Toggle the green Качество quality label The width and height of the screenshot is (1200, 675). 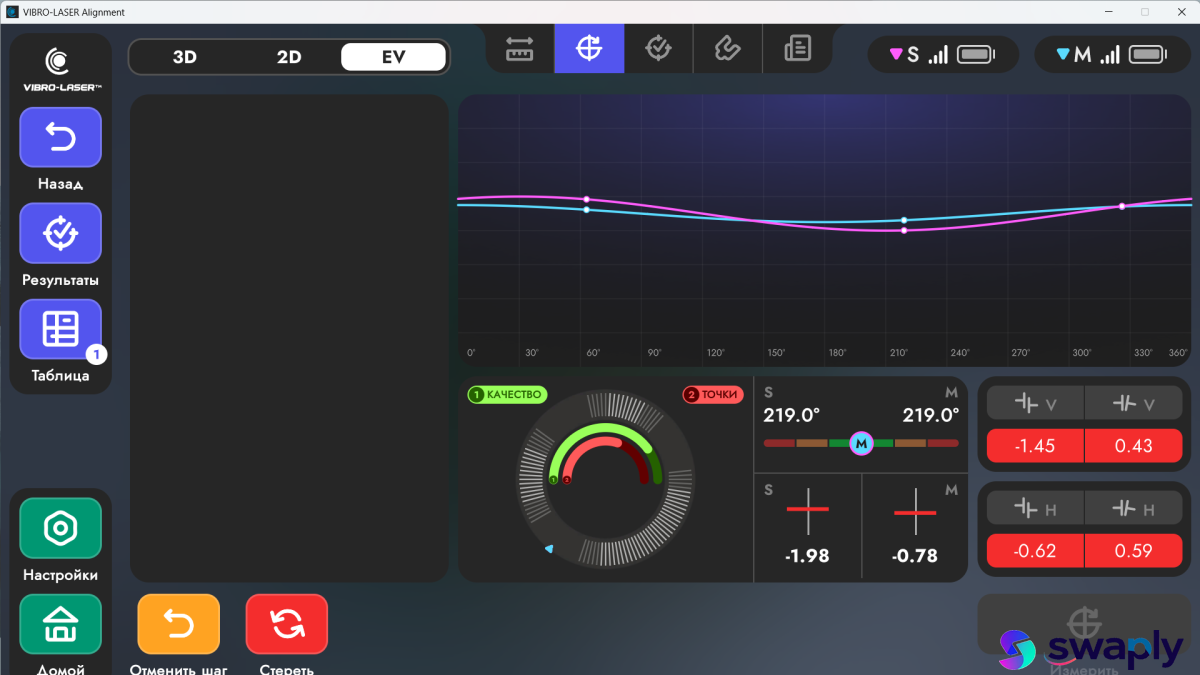tap(507, 394)
